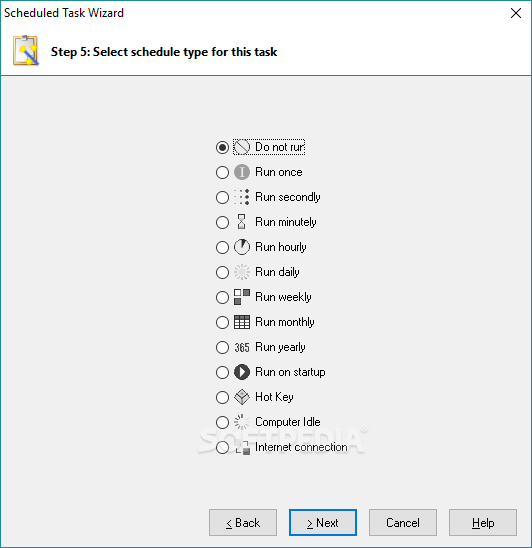Click the 'Computer Idle' label text
This screenshot has height=548, width=532.
288,422
